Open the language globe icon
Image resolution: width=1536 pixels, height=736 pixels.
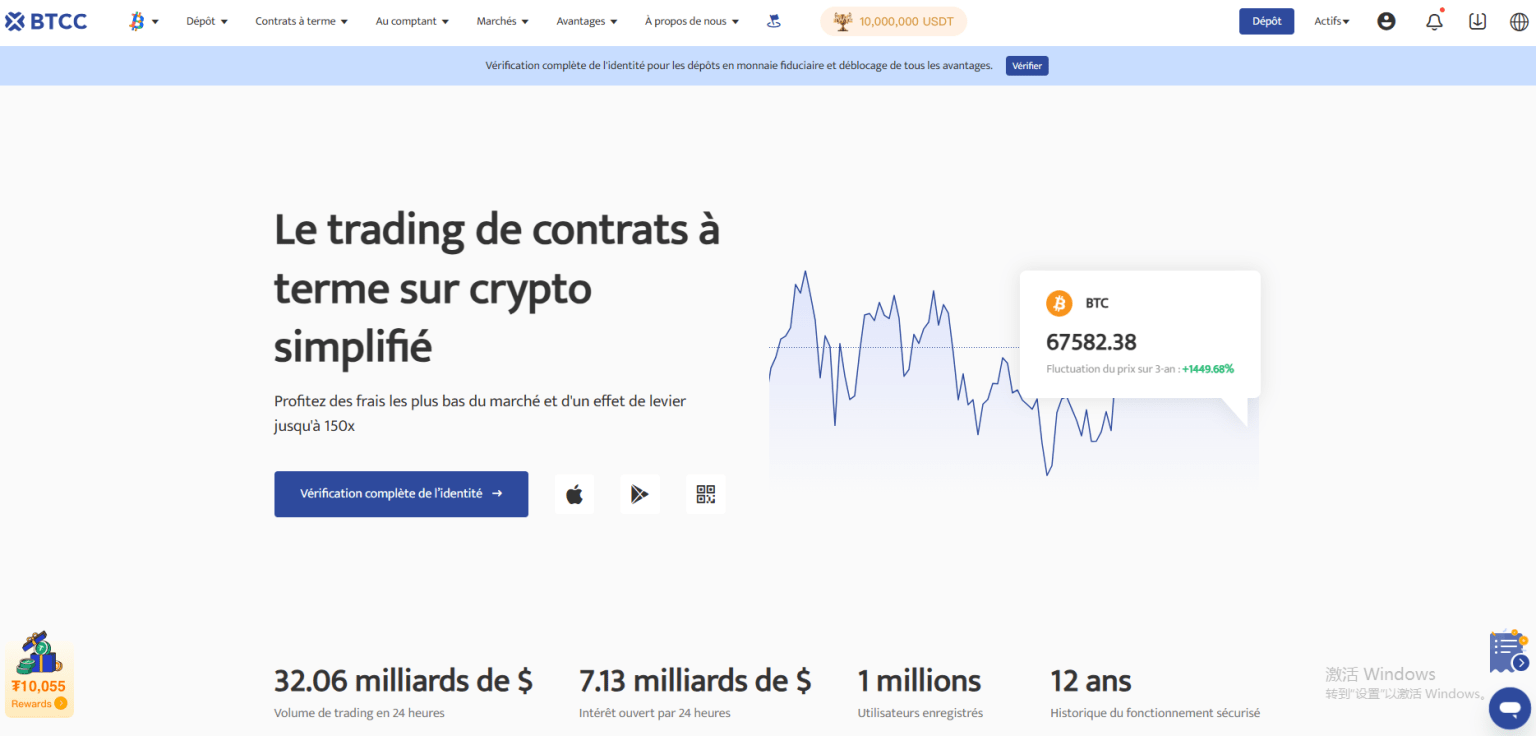(1519, 21)
